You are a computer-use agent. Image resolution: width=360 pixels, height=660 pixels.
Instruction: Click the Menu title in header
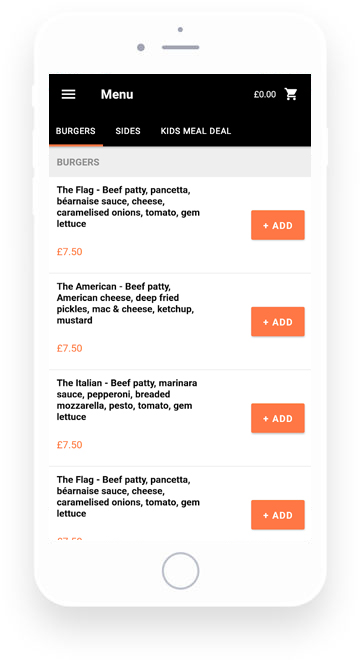tap(117, 94)
